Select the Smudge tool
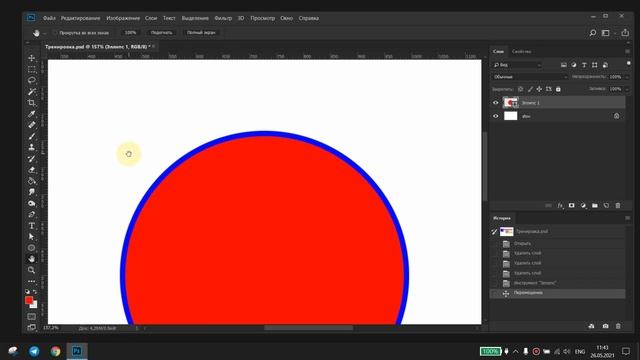The height and width of the screenshot is (360, 640). pos(31,192)
